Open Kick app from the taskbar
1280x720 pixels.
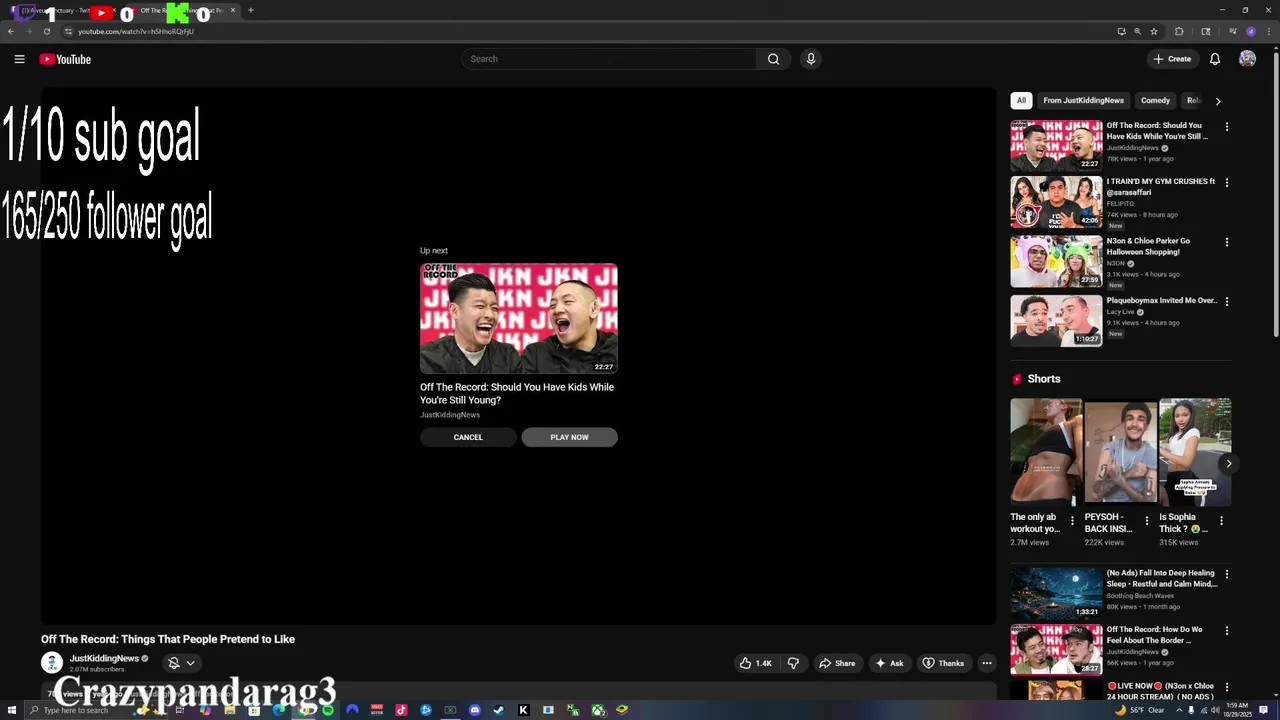(523, 710)
